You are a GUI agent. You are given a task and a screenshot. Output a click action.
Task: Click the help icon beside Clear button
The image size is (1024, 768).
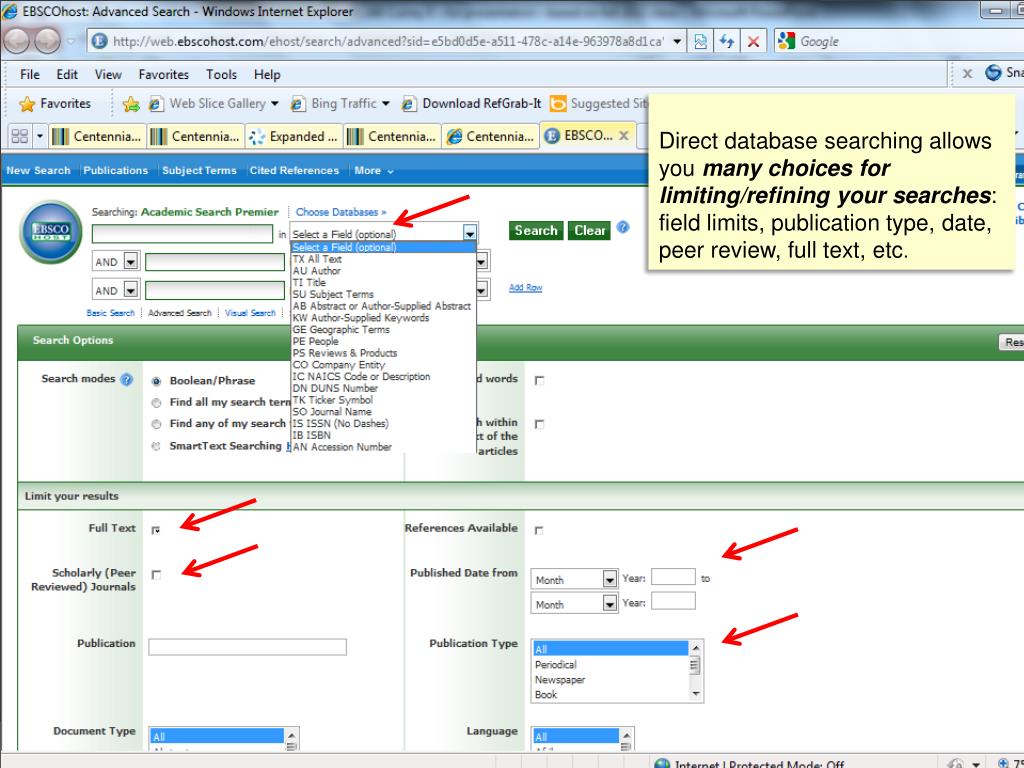[x=623, y=227]
